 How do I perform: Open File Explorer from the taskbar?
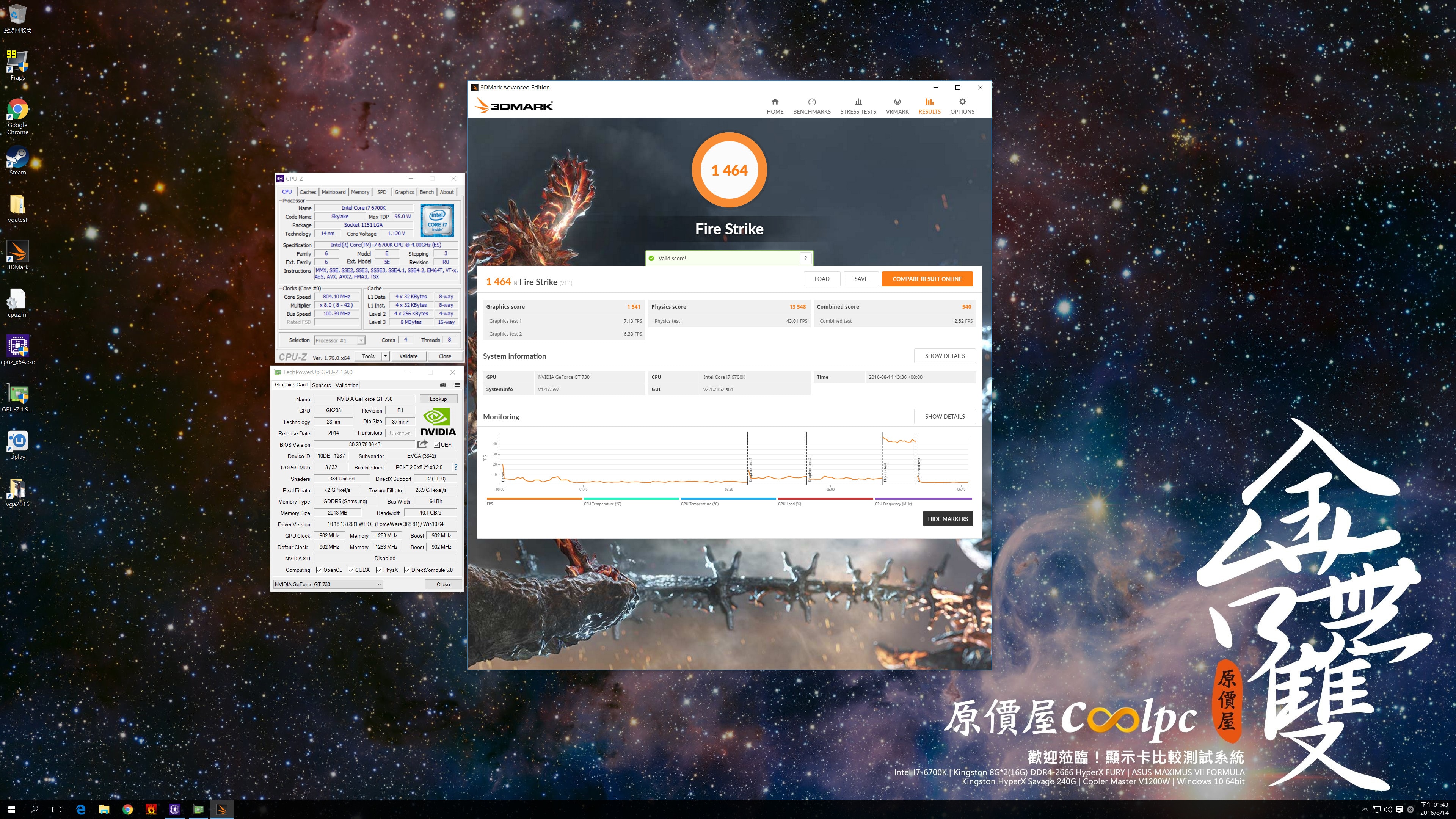[104, 810]
